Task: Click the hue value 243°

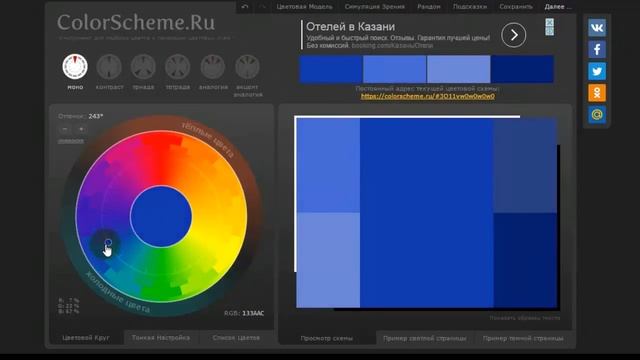Action: coord(96,116)
